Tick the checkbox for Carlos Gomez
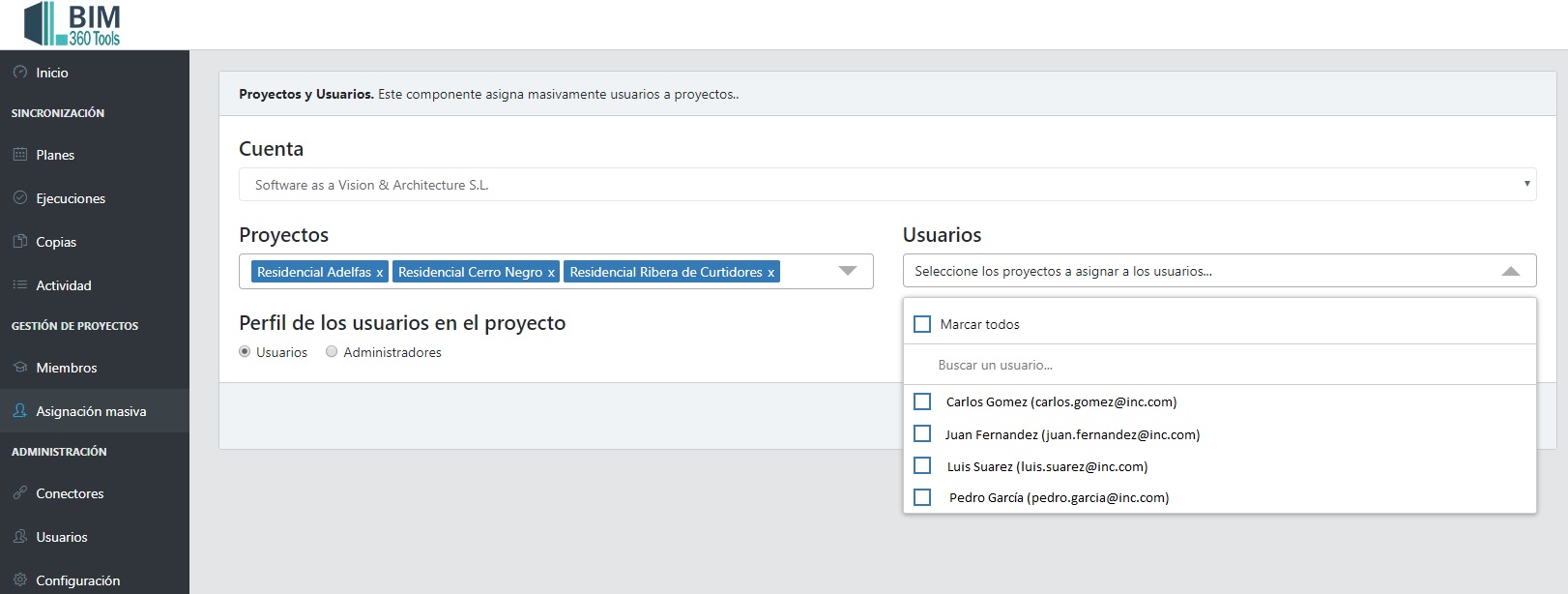Viewport: 1568px width, 594px height. (x=922, y=401)
